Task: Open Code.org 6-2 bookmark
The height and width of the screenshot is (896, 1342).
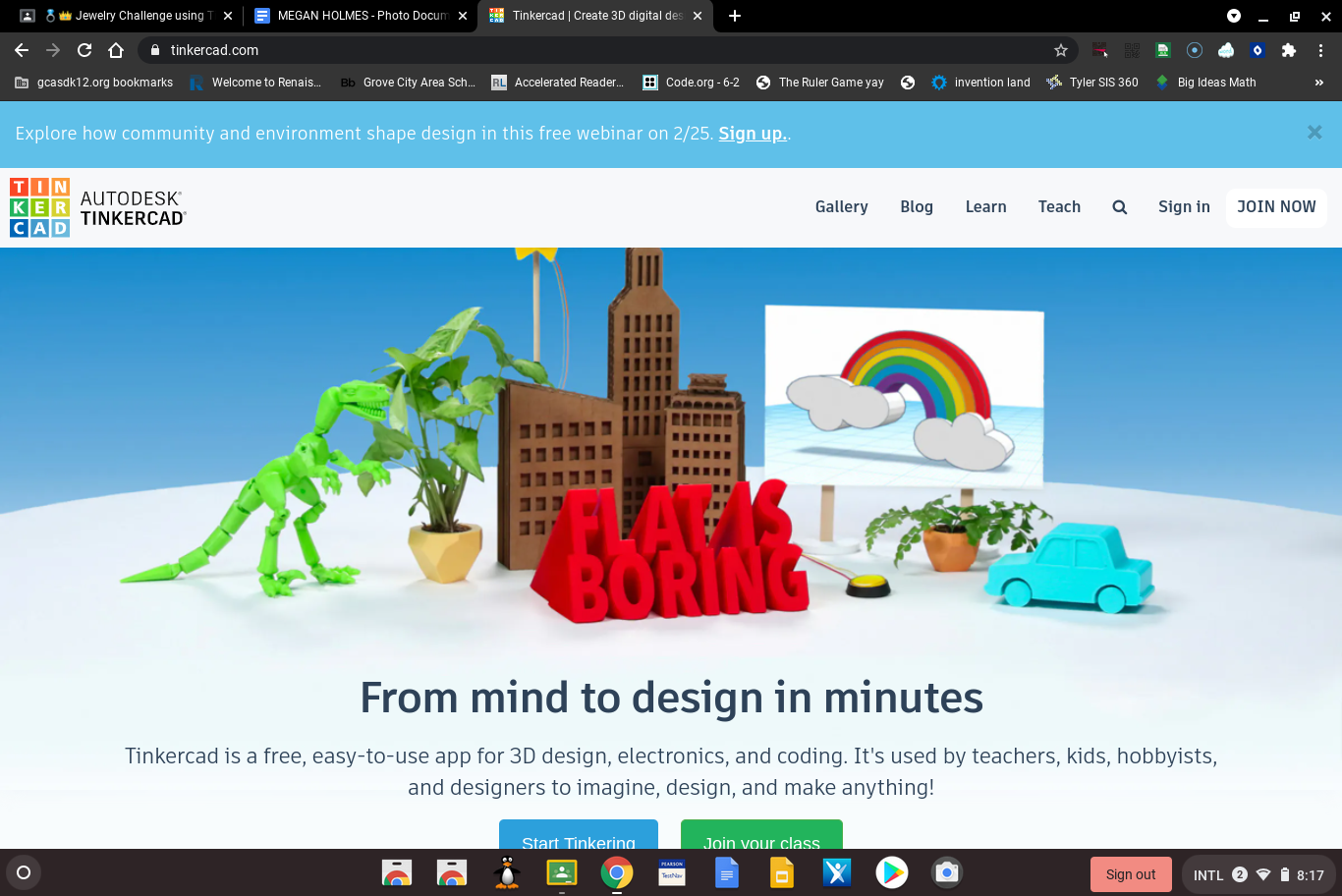Action: point(692,83)
